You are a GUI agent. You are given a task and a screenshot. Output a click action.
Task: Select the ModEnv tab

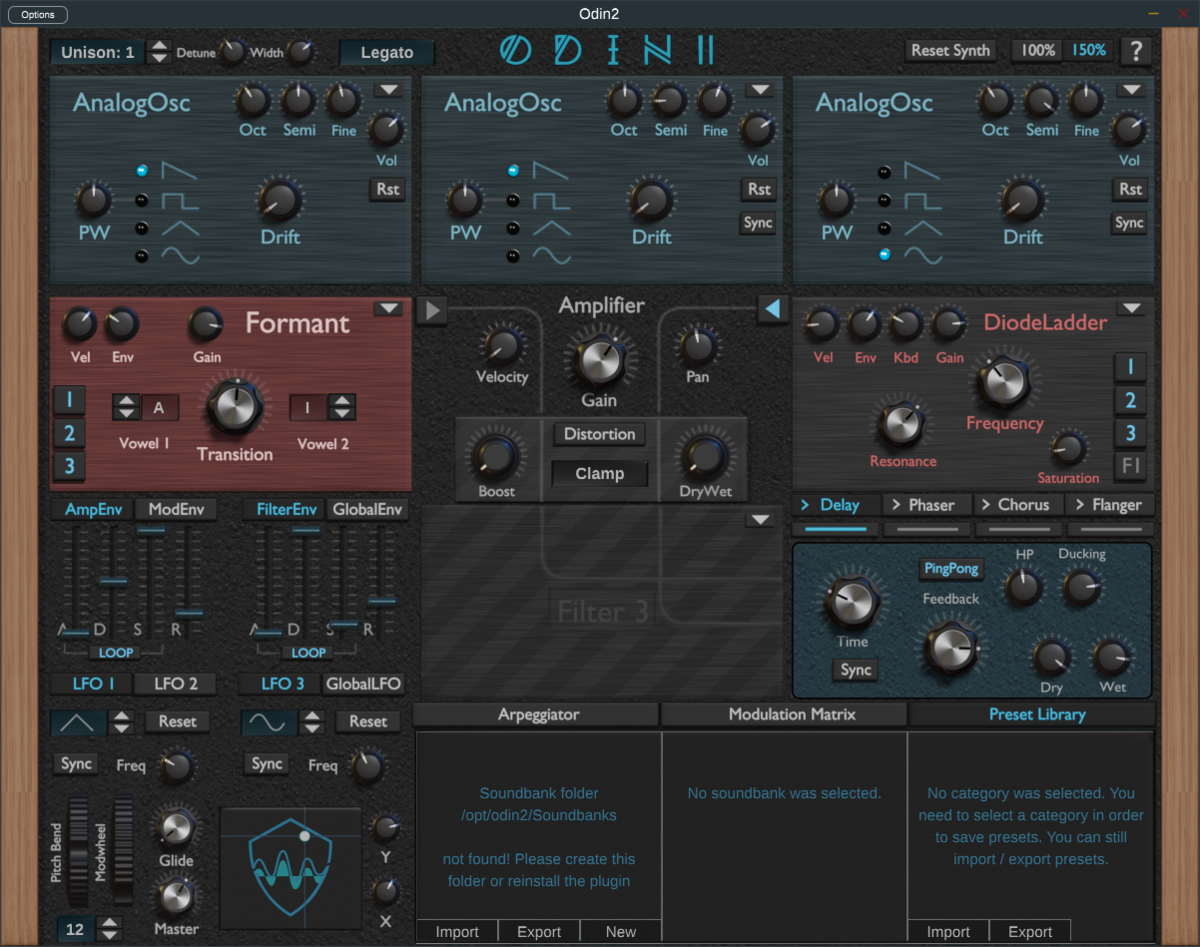tap(176, 509)
